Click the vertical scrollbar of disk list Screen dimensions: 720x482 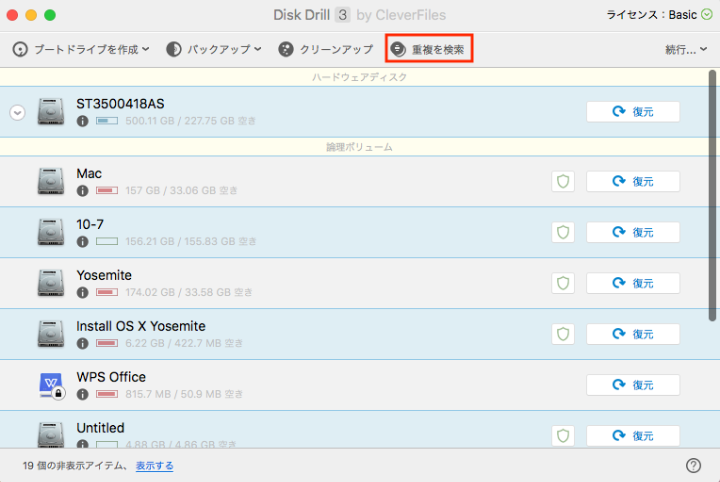click(712, 196)
